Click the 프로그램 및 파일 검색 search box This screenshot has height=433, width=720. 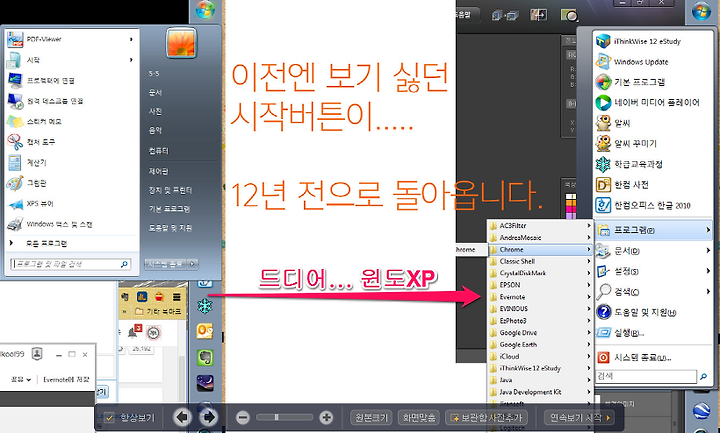pos(70,264)
